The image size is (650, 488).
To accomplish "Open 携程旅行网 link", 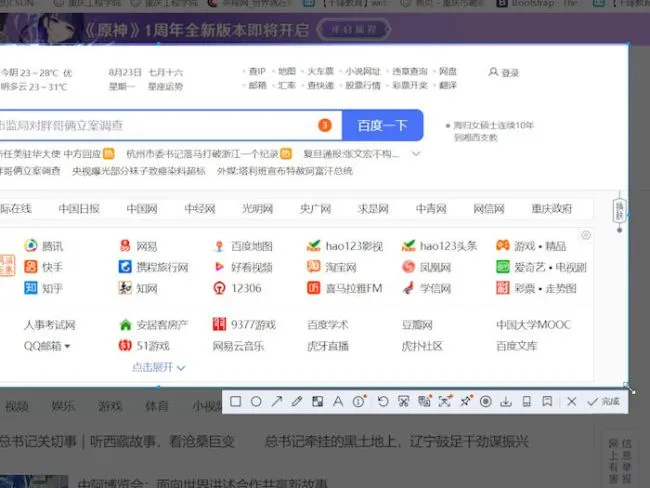I will (162, 267).
